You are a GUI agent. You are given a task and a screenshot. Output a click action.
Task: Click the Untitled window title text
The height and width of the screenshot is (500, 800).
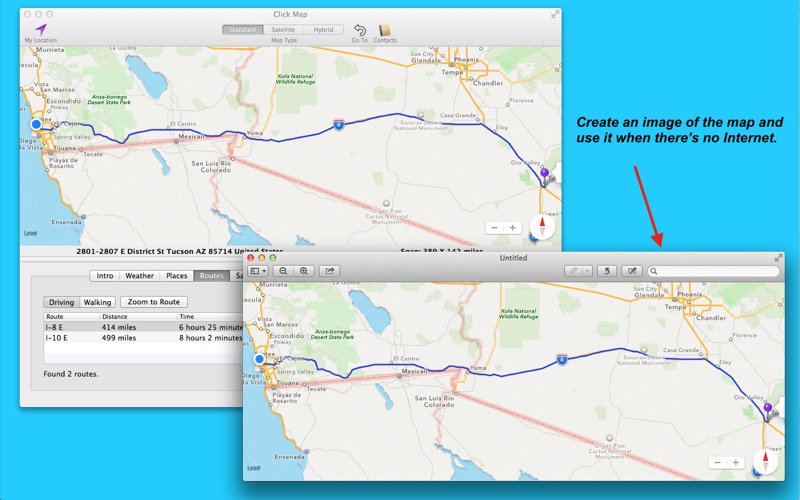(513, 258)
